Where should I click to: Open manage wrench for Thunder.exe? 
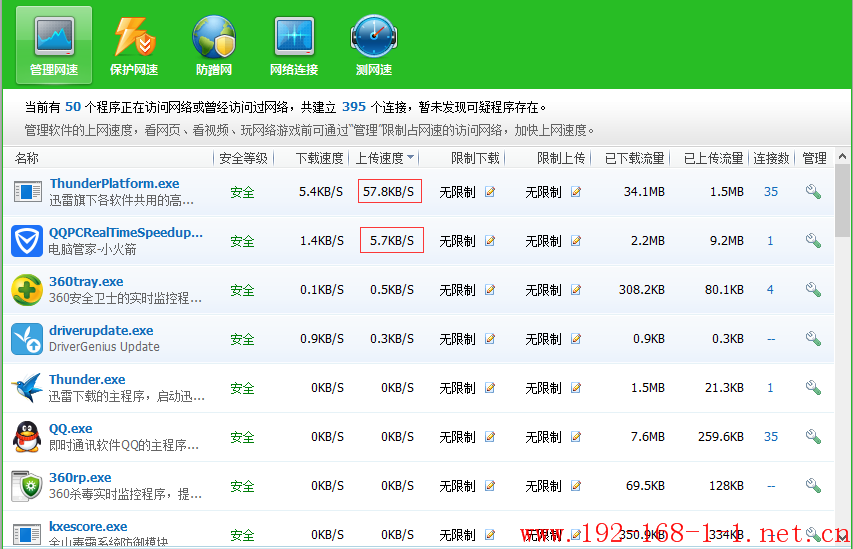tap(813, 387)
